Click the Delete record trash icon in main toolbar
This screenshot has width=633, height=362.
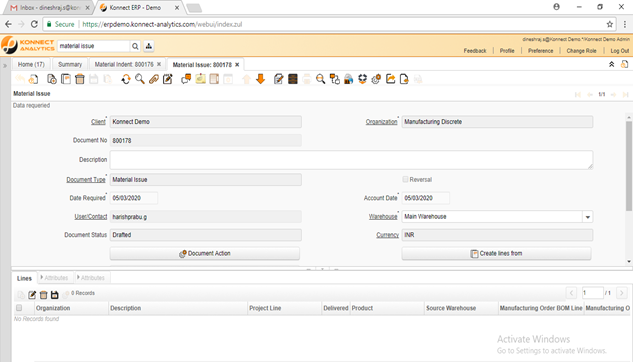pos(80,79)
